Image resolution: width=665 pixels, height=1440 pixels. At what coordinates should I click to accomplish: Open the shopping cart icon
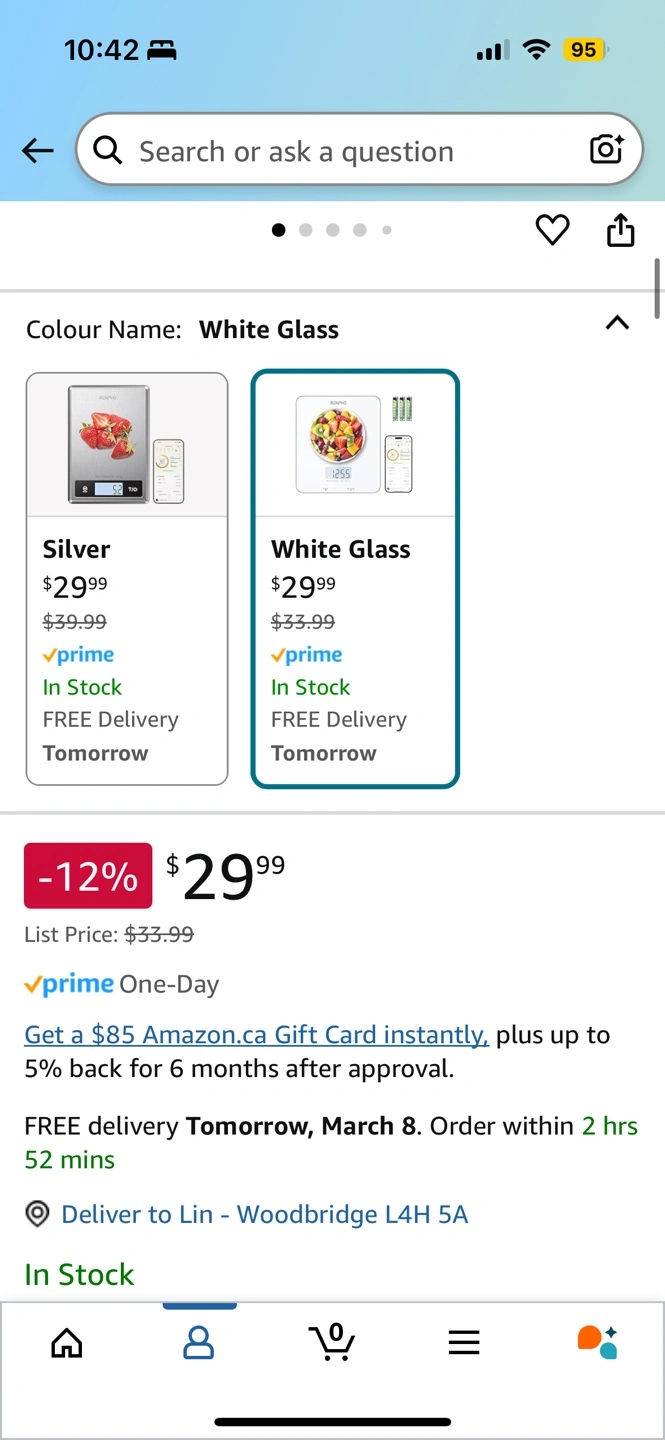[x=331, y=1341]
